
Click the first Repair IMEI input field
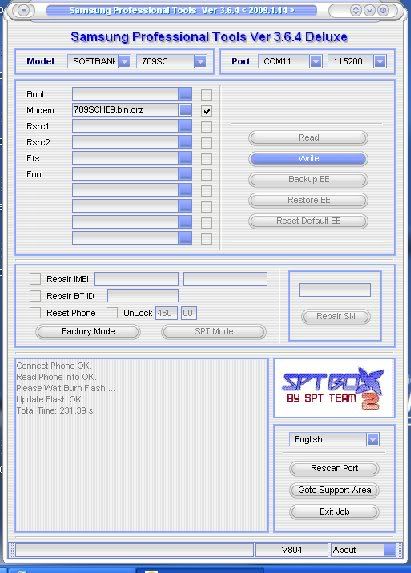[137, 279]
